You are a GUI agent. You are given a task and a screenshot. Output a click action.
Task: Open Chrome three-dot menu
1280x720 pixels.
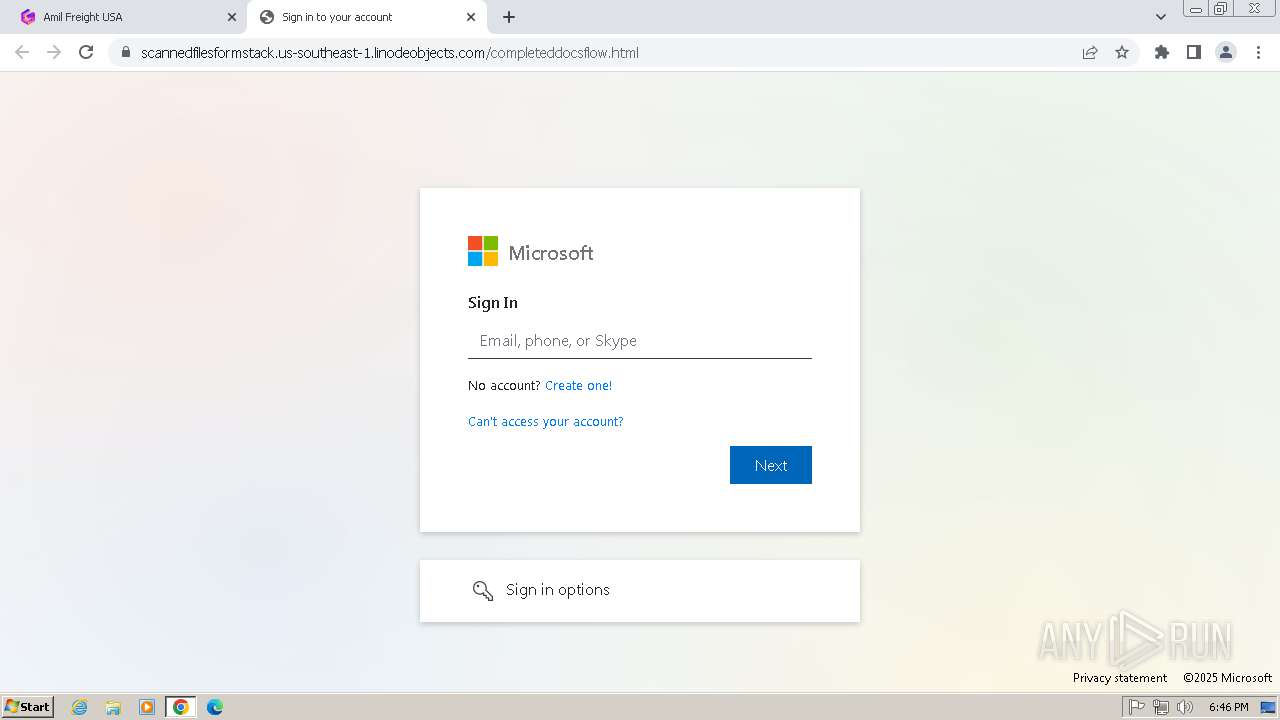click(x=1258, y=52)
